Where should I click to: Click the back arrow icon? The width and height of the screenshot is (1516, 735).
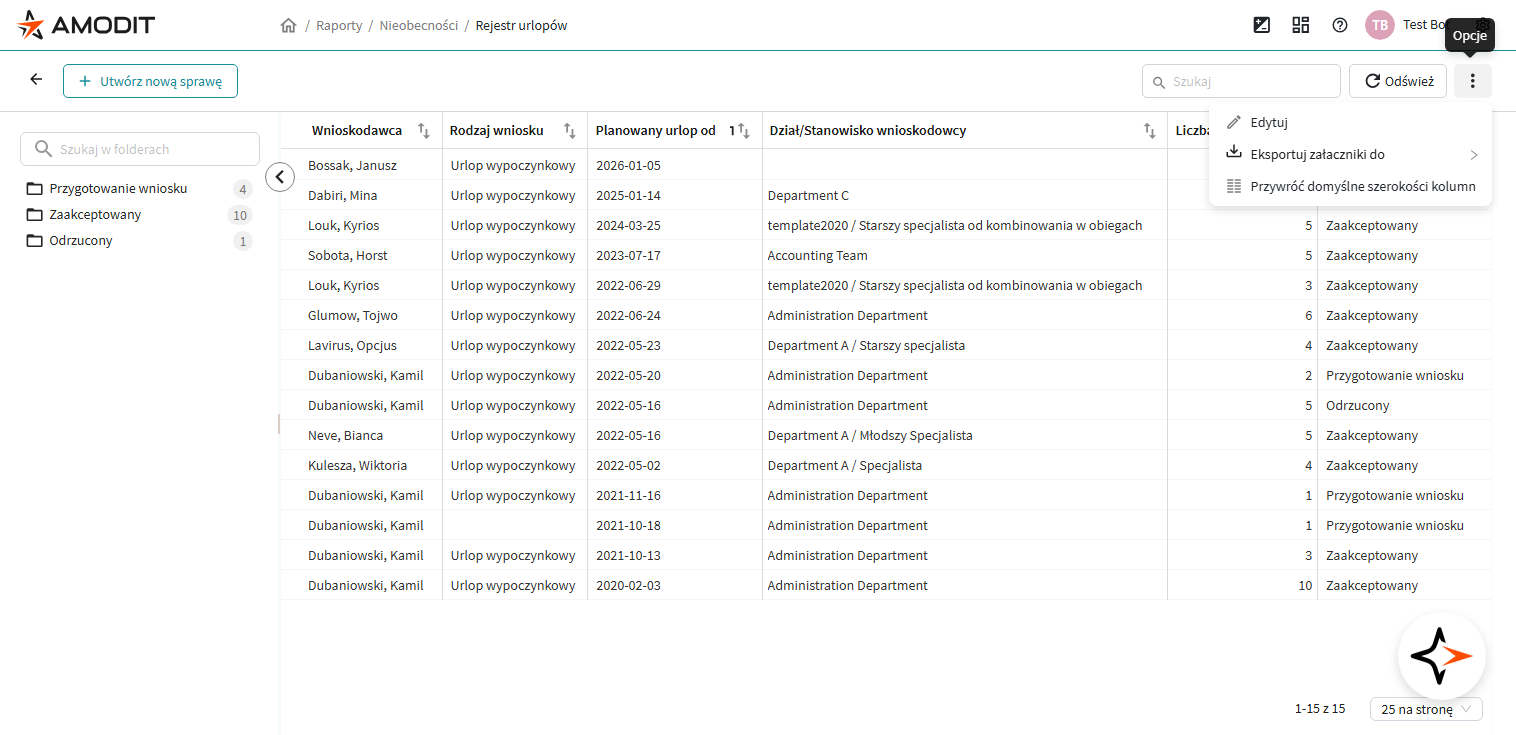point(36,80)
